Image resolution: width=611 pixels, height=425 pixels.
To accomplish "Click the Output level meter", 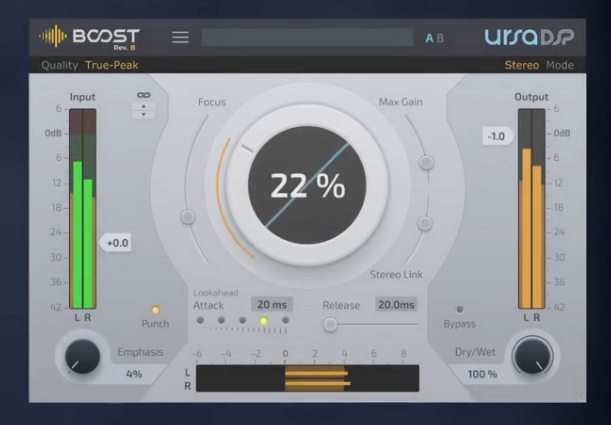I will 532,209.
